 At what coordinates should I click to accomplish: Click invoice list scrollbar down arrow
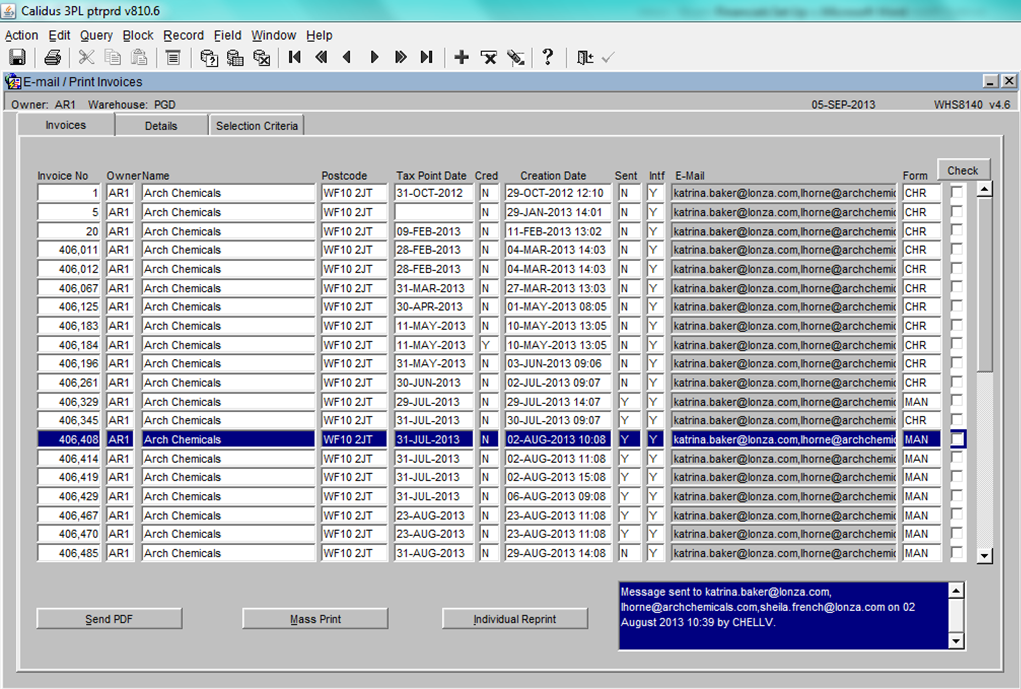tap(985, 555)
